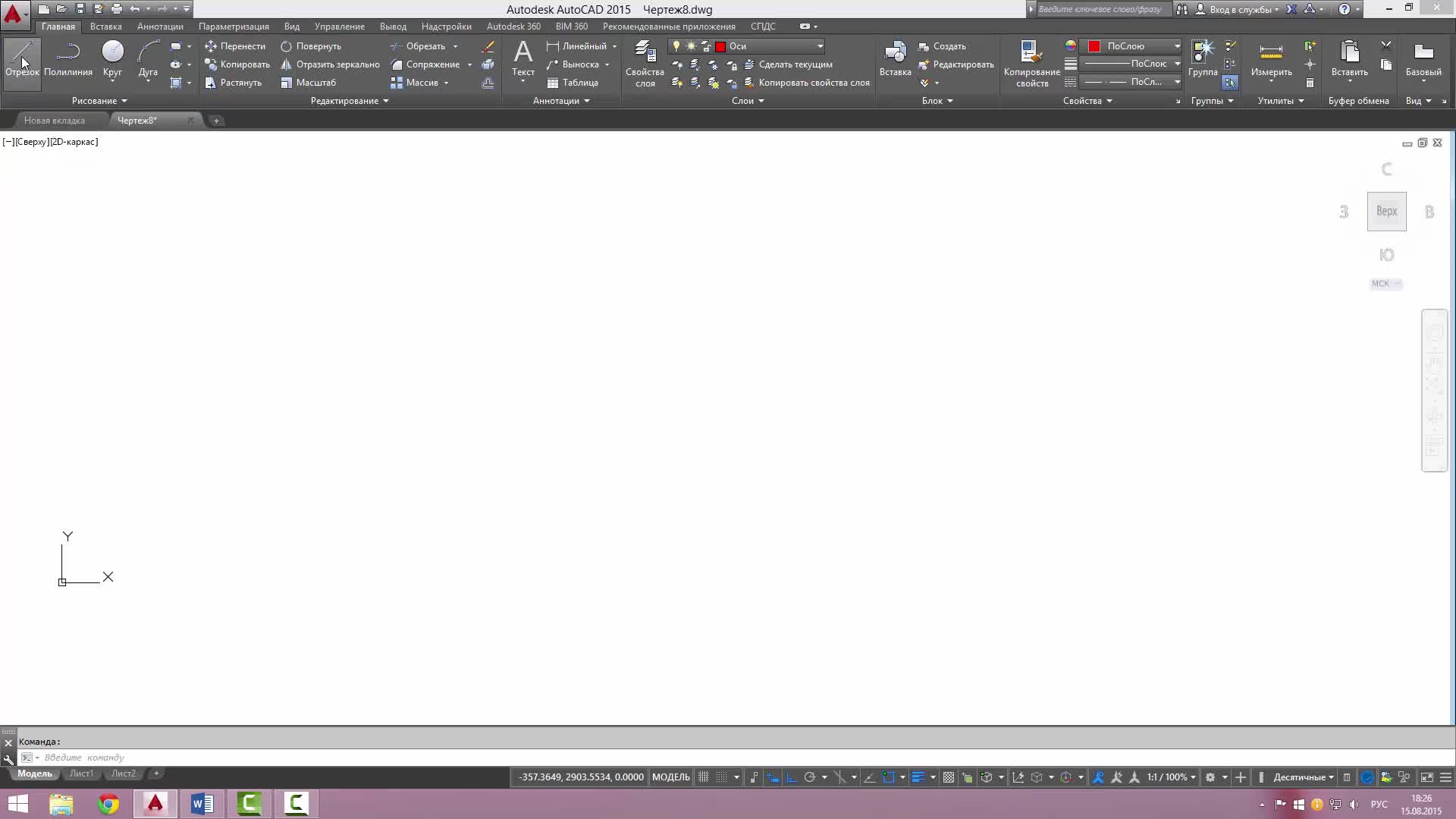1456x819 pixels.
Task: Click the Линейный linear dimension tool
Action: click(576, 46)
